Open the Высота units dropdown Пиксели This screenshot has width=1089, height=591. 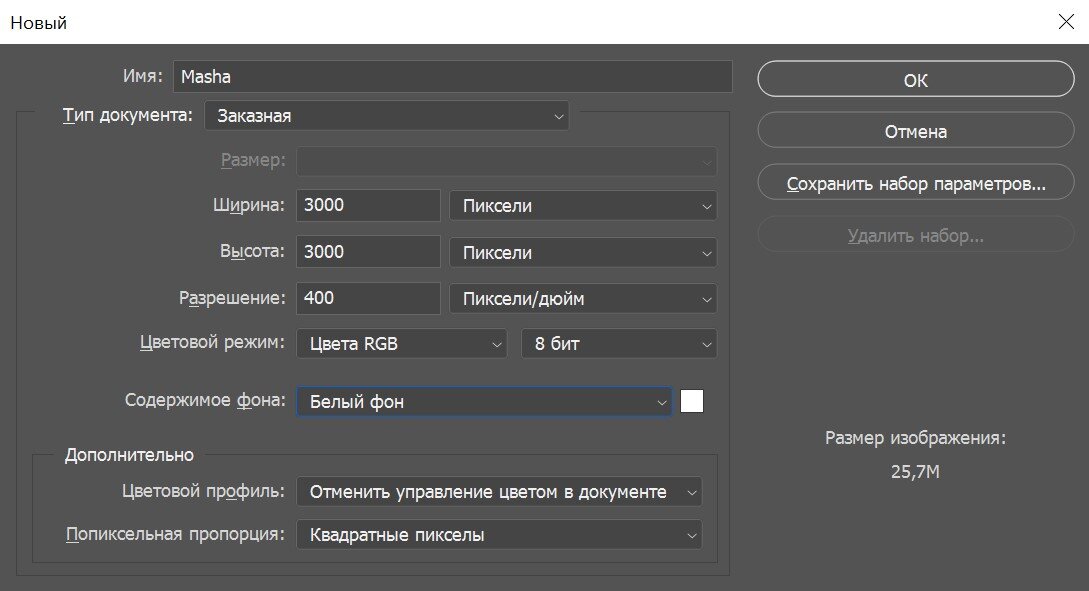(583, 252)
